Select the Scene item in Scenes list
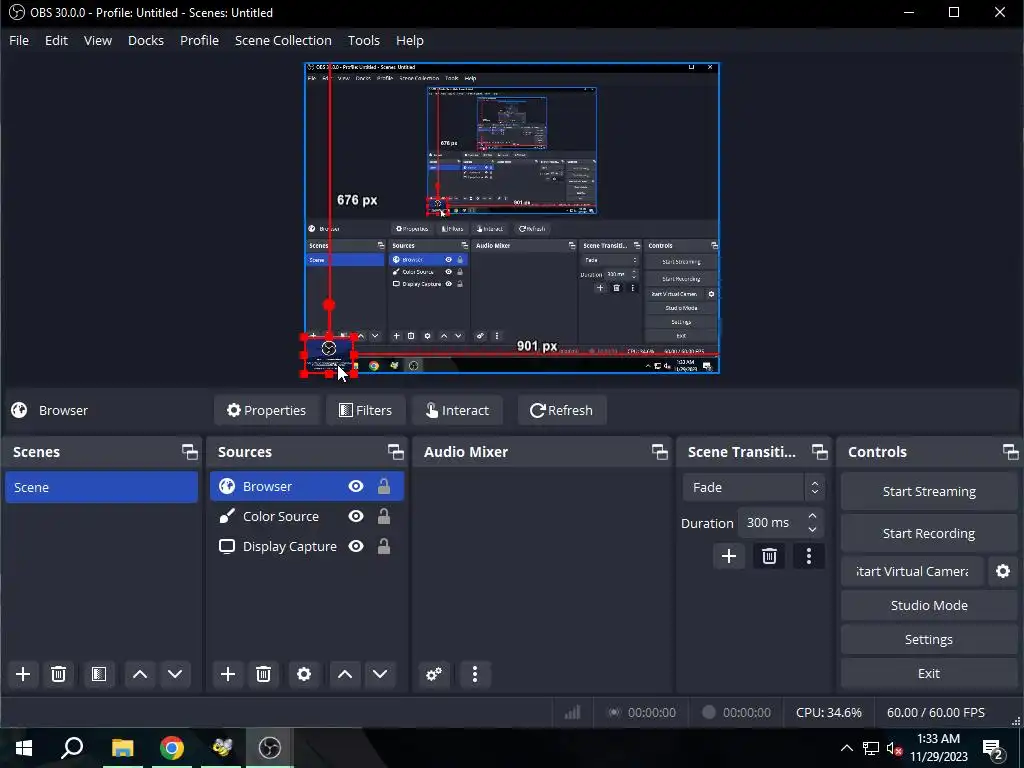The height and width of the screenshot is (768, 1024). 101,488
